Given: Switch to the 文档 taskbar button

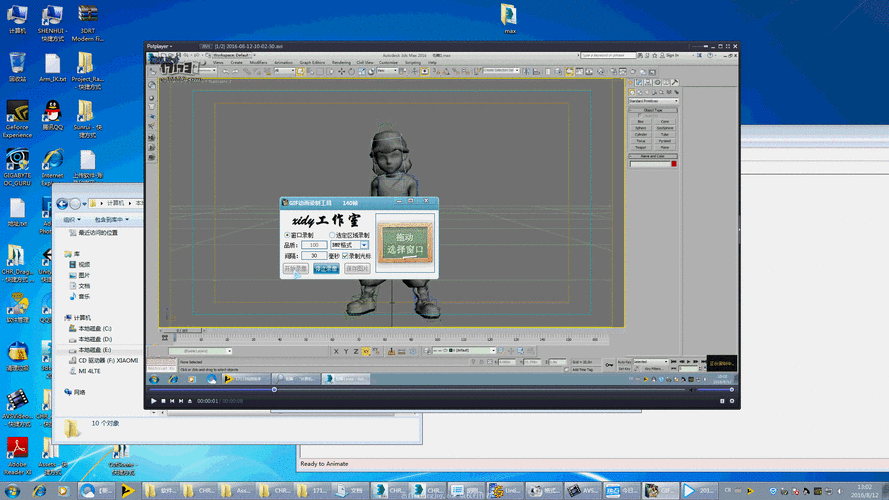Looking at the screenshot, I should [x=349, y=490].
